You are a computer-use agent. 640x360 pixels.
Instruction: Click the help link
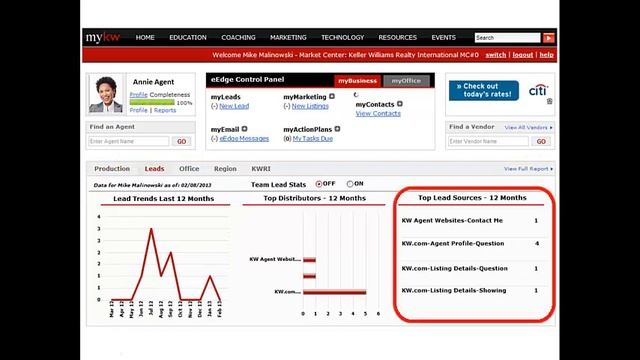[546, 55]
